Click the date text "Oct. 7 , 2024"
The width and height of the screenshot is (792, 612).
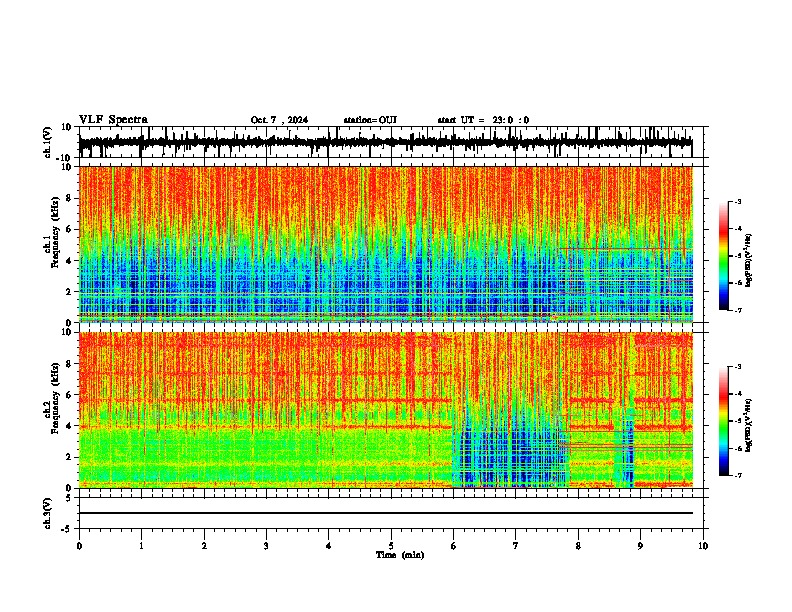tap(279, 120)
